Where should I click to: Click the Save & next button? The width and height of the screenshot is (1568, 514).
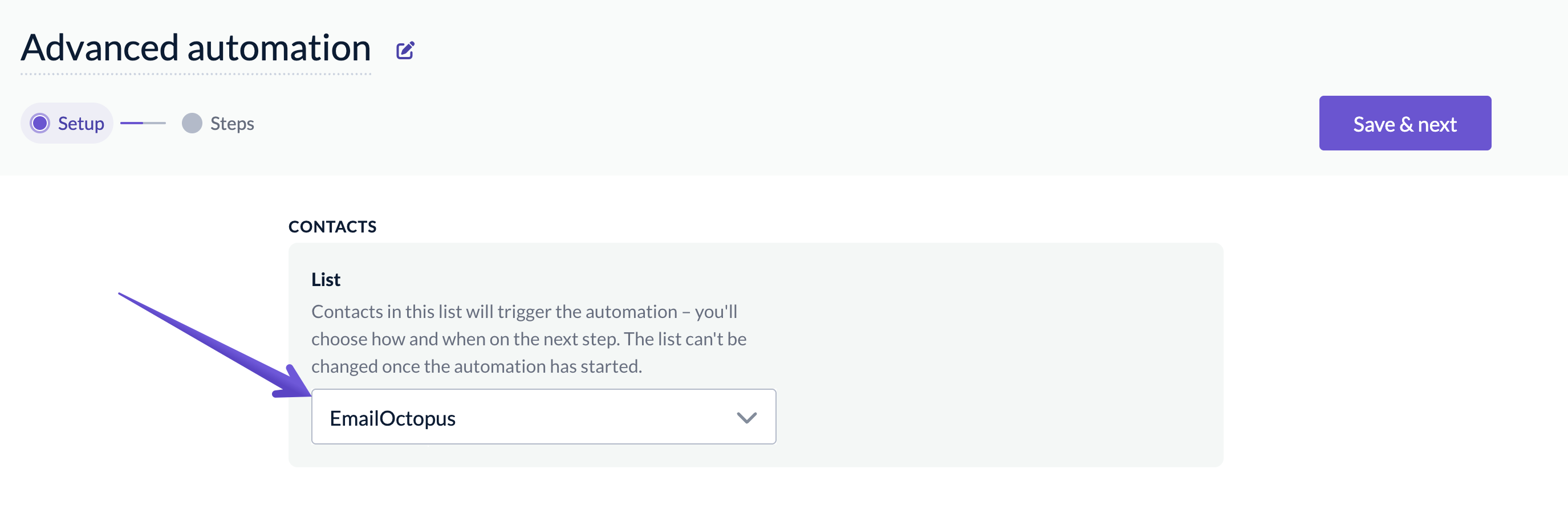coord(1405,124)
